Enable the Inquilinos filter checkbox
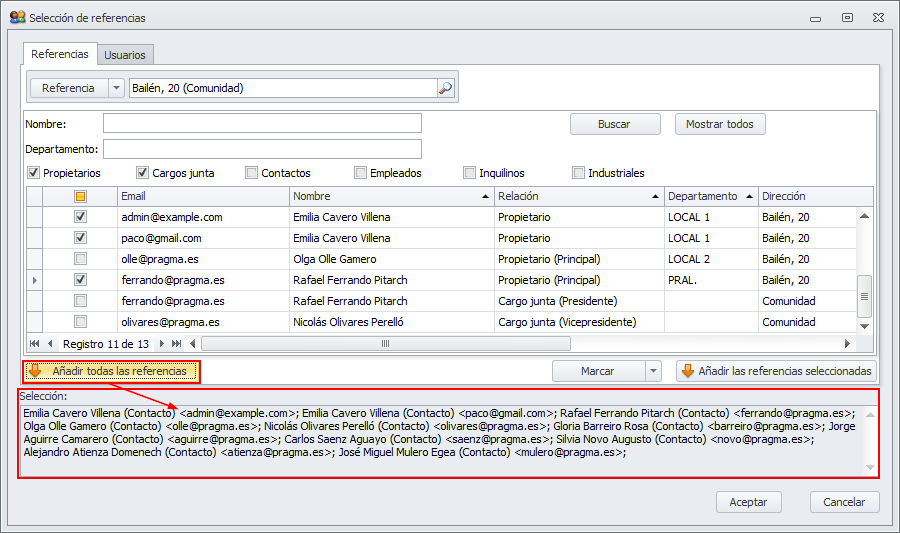The image size is (900, 533). 470,173
